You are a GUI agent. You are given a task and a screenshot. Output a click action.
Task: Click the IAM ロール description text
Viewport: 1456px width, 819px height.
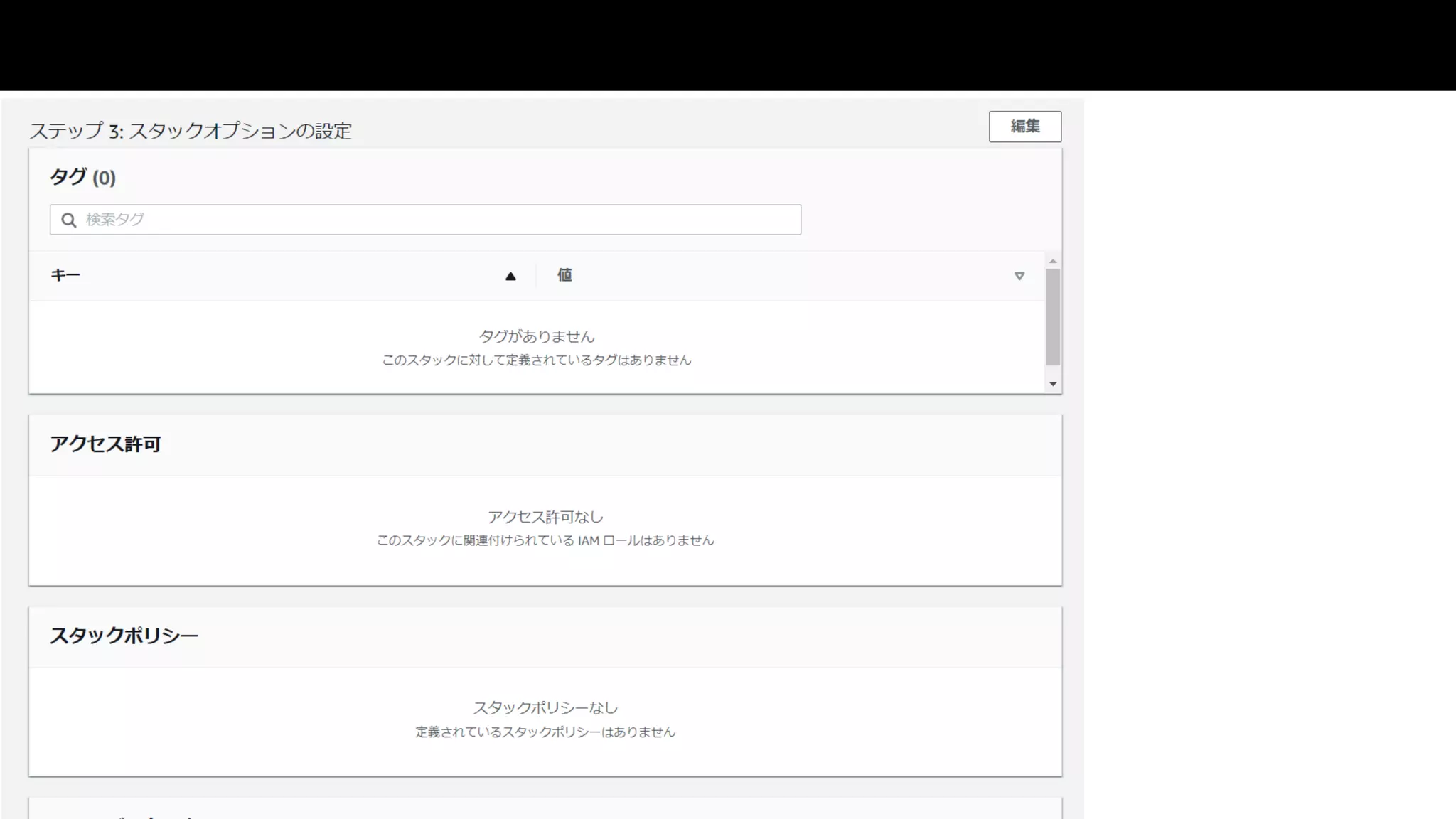tap(545, 541)
